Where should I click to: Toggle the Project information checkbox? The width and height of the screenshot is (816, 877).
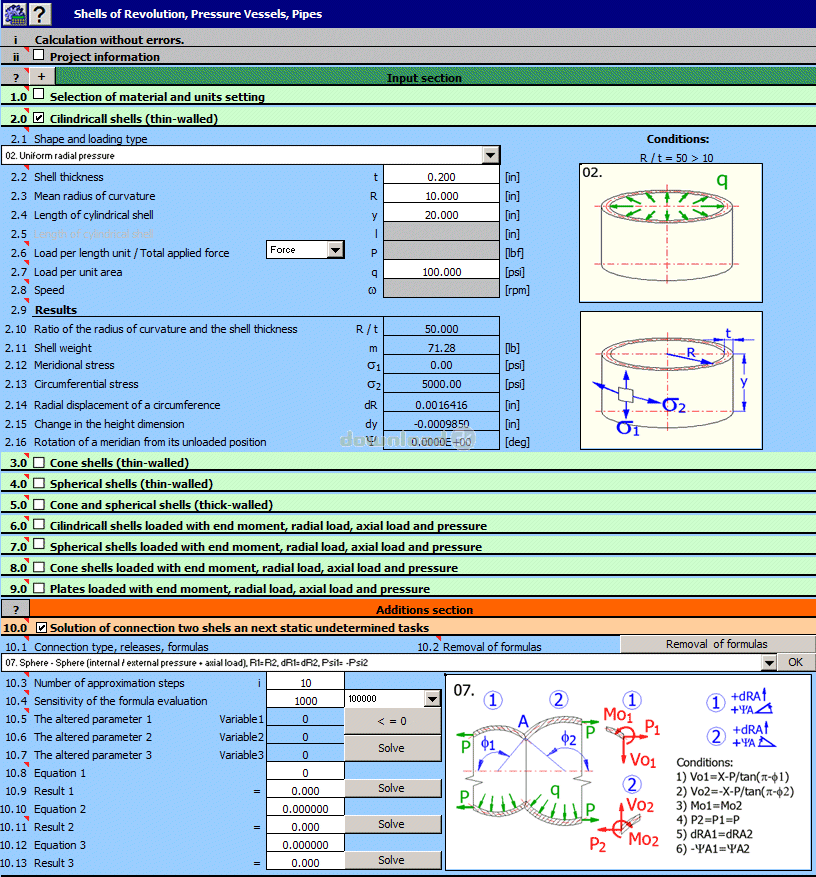39,55
